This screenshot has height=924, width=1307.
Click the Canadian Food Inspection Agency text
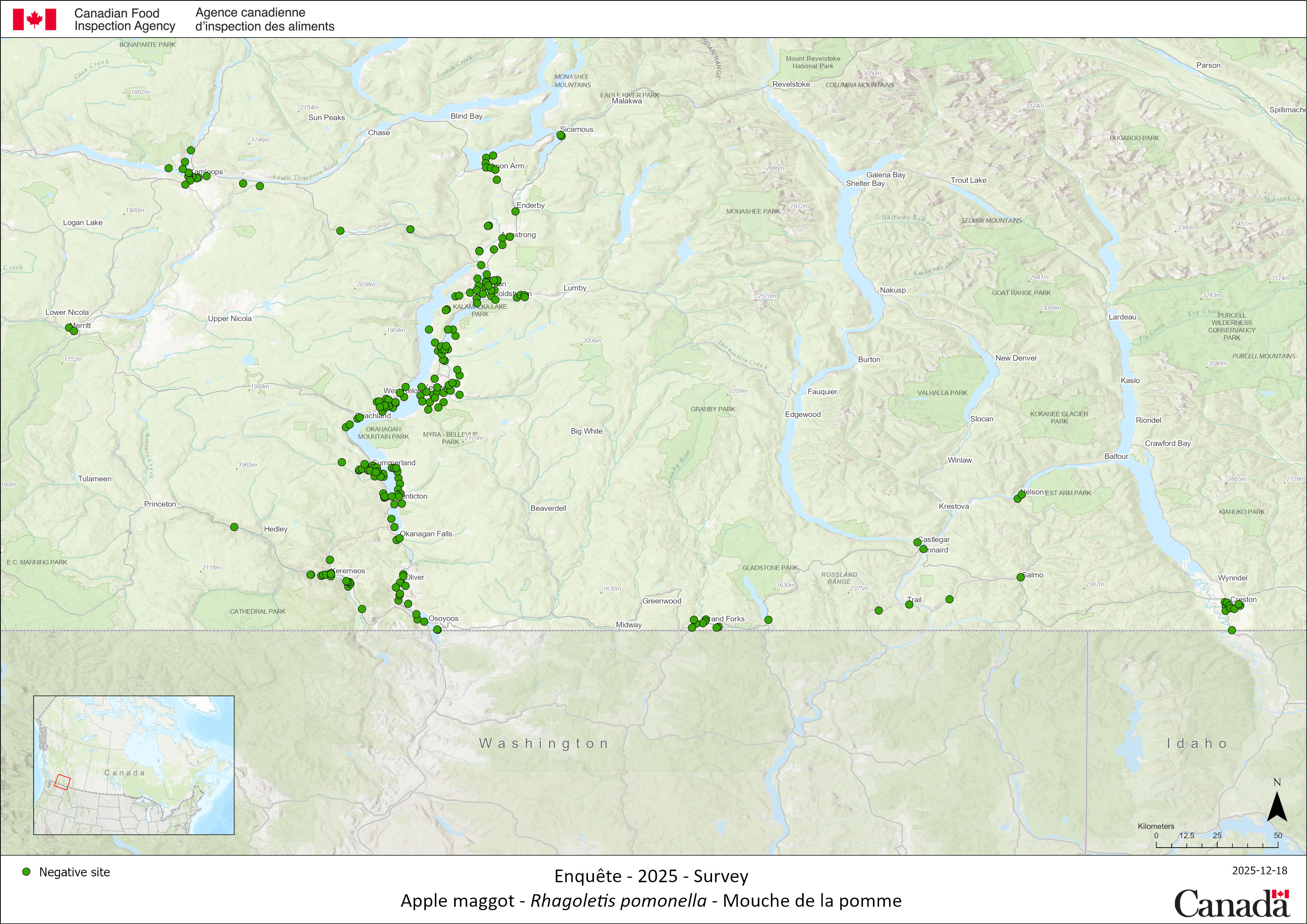125,19
